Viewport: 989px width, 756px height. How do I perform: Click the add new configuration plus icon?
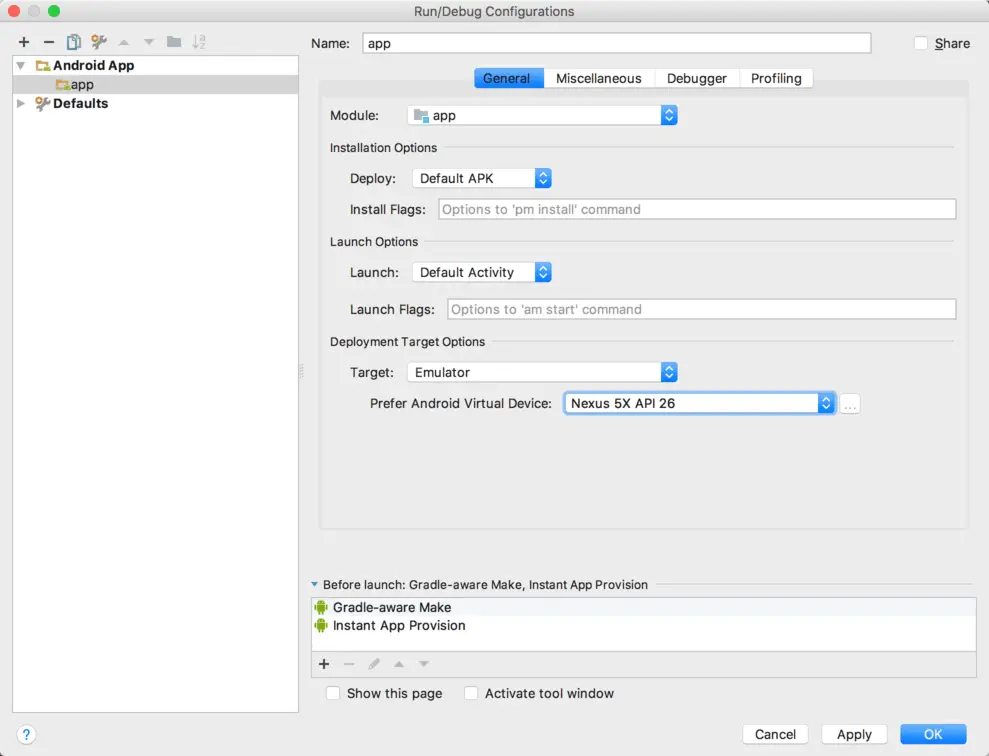[24, 42]
